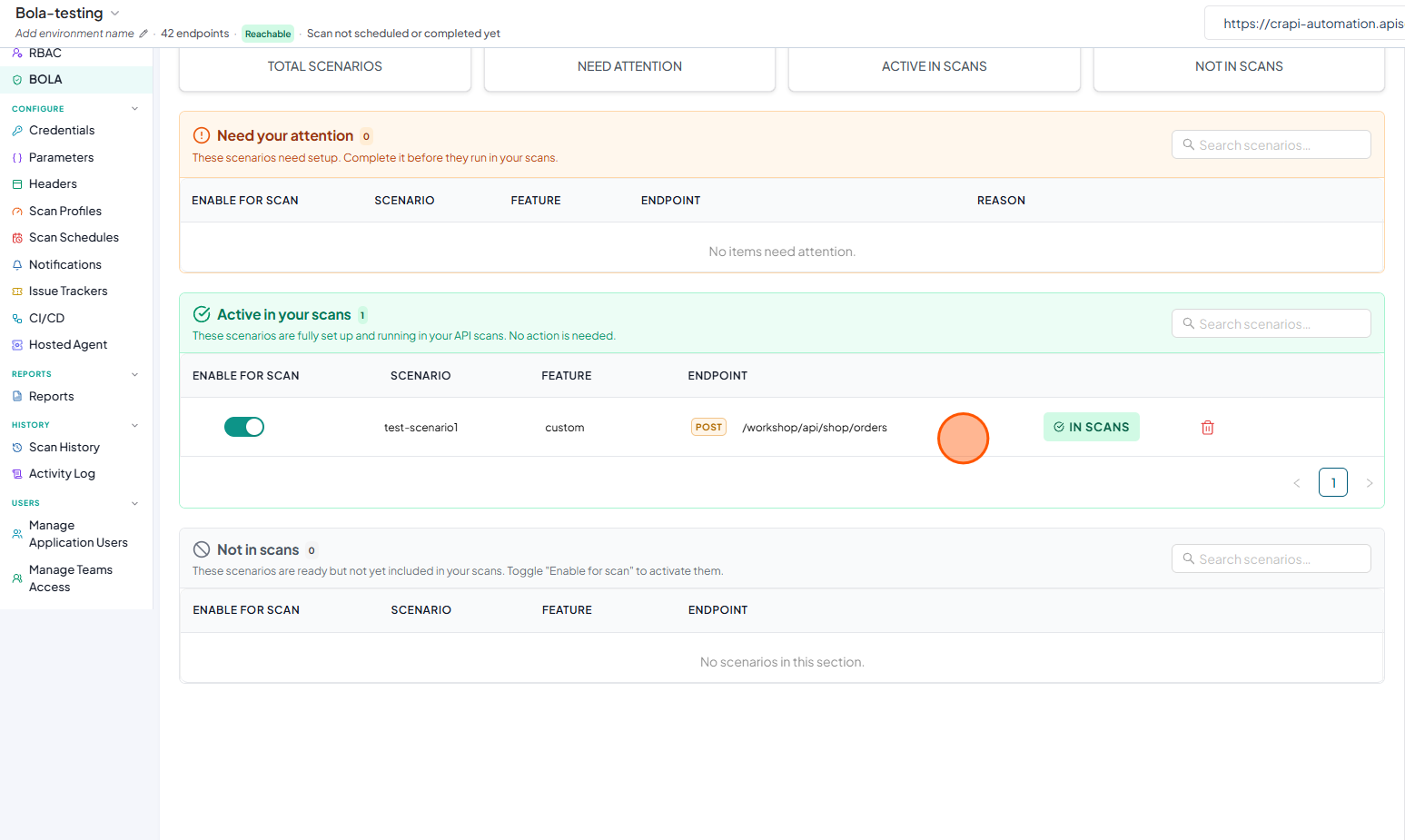Click Add environment name text
The image size is (1405, 840).
[x=74, y=34]
